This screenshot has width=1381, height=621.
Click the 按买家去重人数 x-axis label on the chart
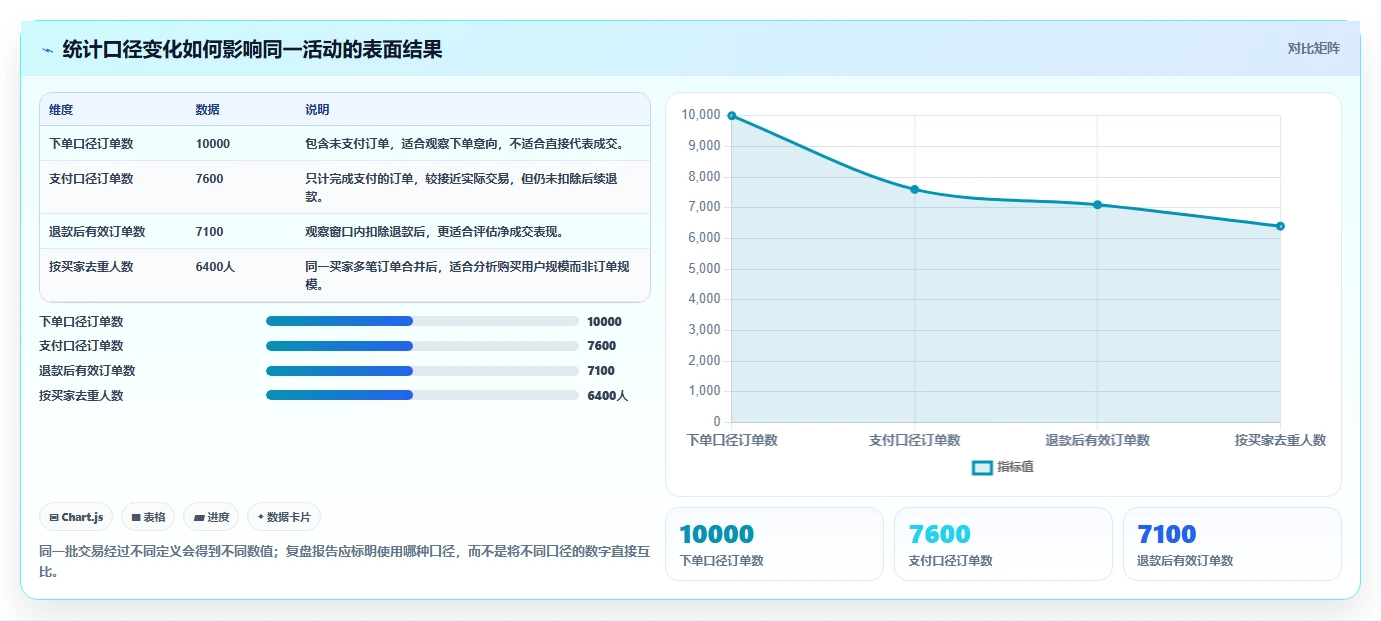pyautogui.click(x=1280, y=440)
